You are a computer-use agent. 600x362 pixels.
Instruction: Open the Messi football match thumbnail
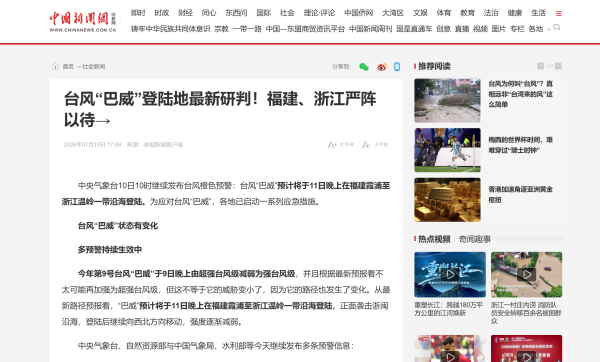(447, 150)
